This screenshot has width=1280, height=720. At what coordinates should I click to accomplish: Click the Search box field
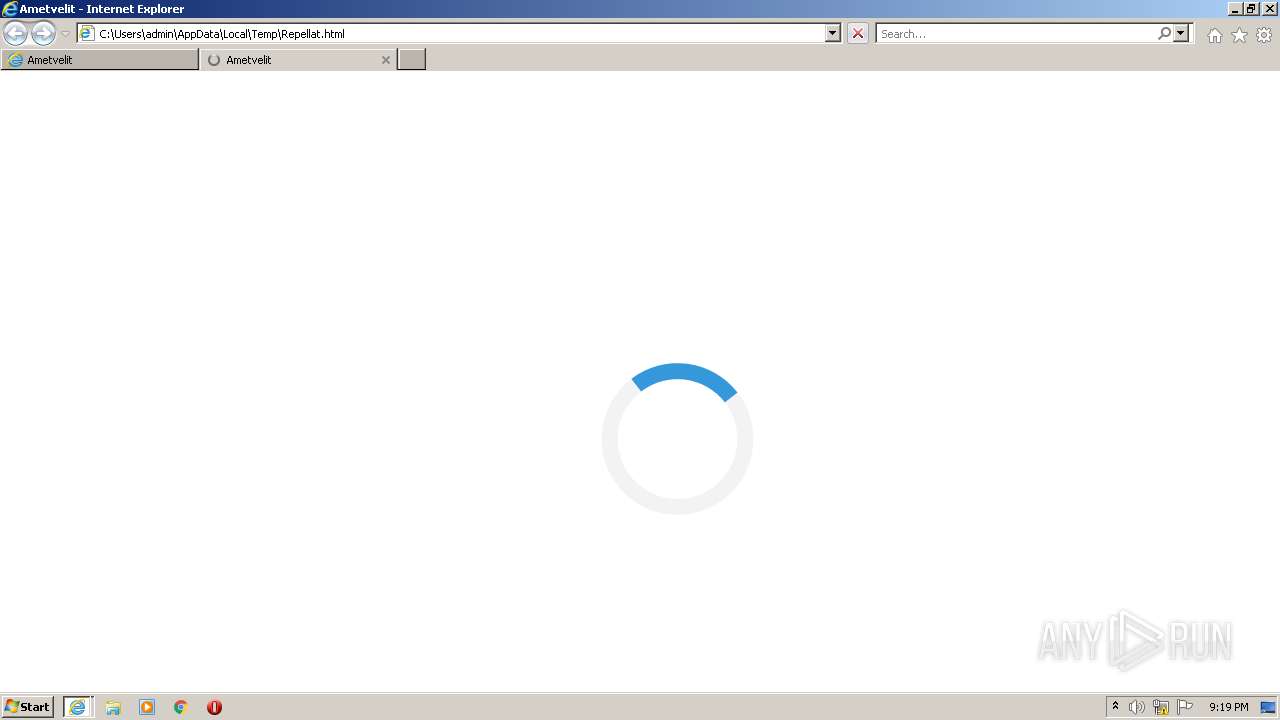pyautogui.click(x=1016, y=34)
